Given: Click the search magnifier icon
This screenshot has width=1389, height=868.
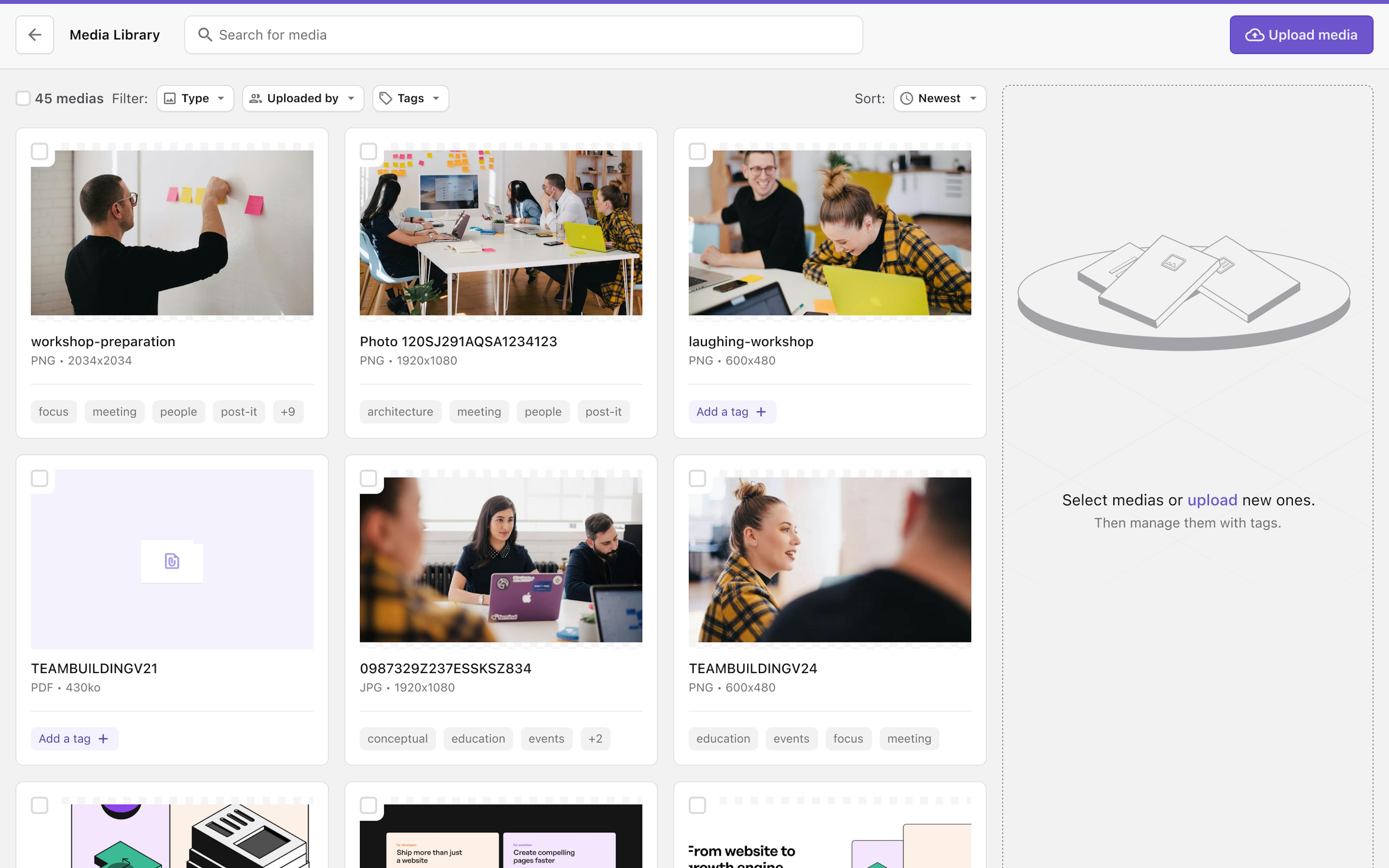Looking at the screenshot, I should point(205,34).
